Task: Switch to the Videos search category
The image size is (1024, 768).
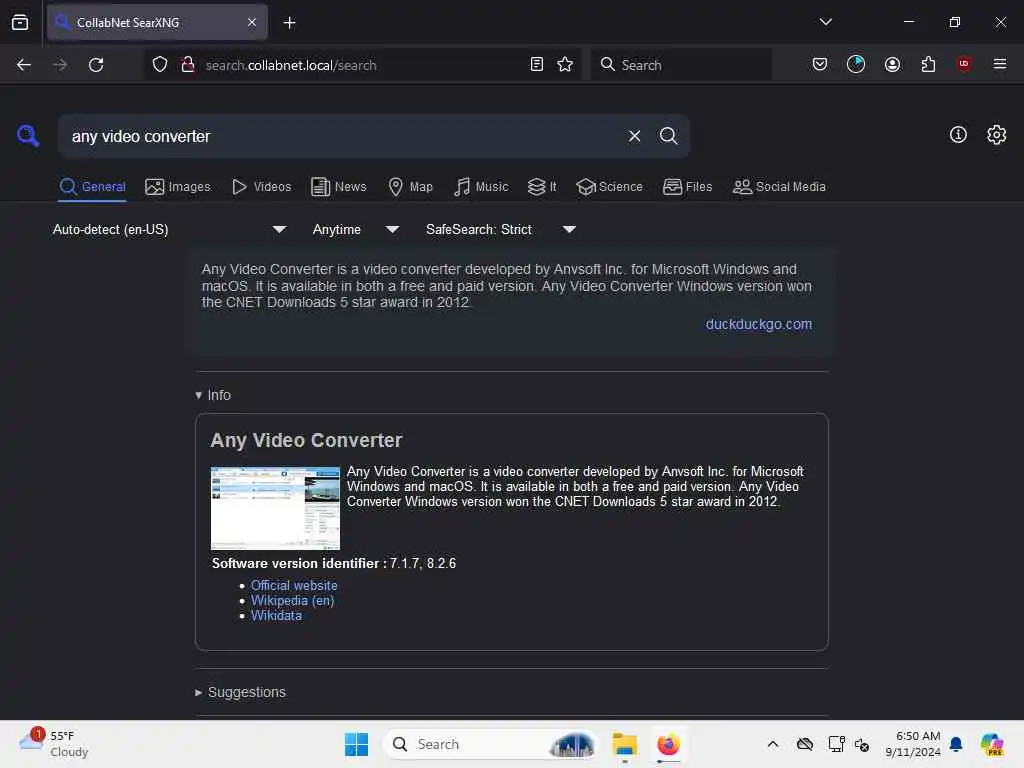Action: pyautogui.click(x=261, y=187)
